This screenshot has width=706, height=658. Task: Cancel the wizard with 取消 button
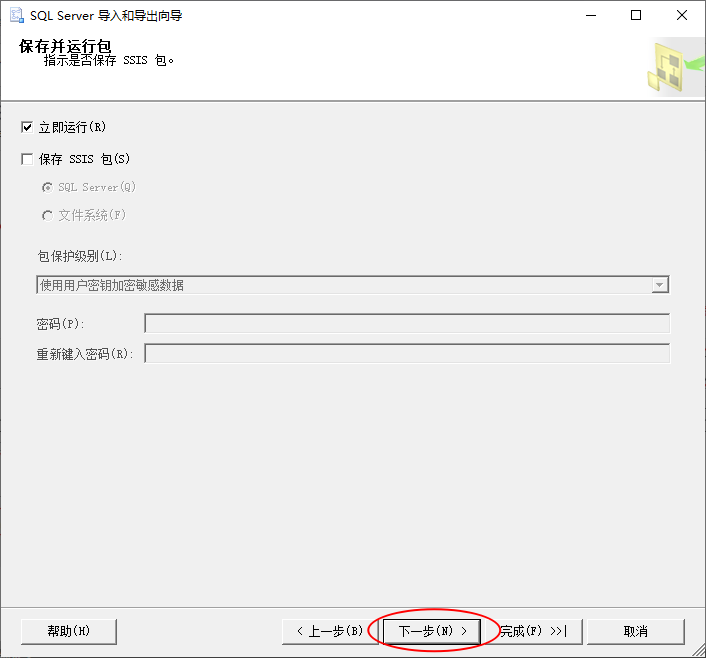636,631
